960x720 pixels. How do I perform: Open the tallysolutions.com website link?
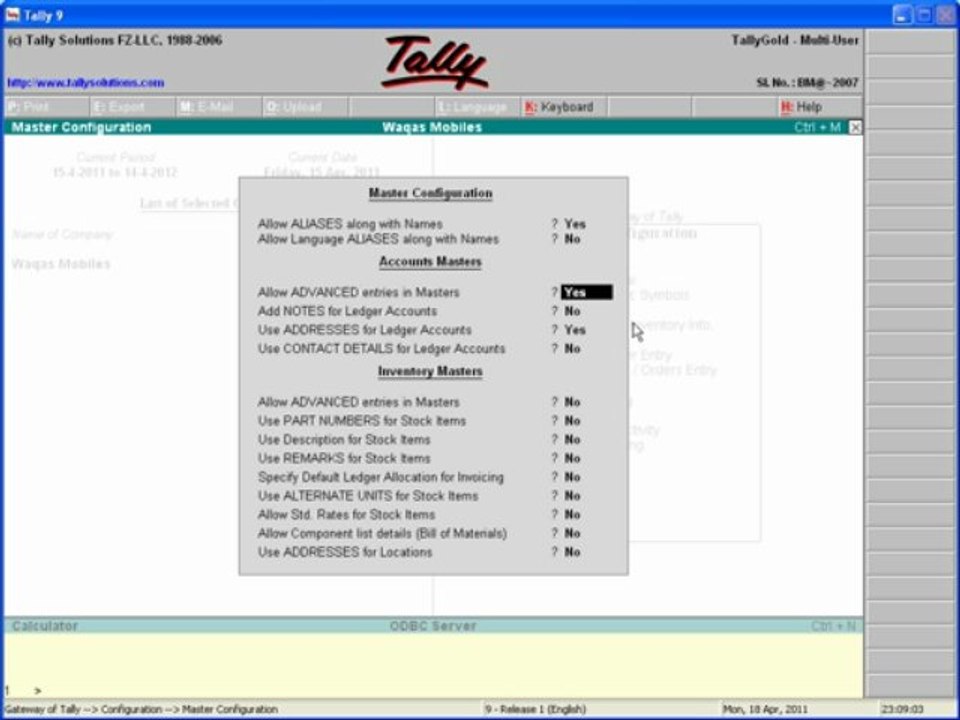(x=86, y=83)
